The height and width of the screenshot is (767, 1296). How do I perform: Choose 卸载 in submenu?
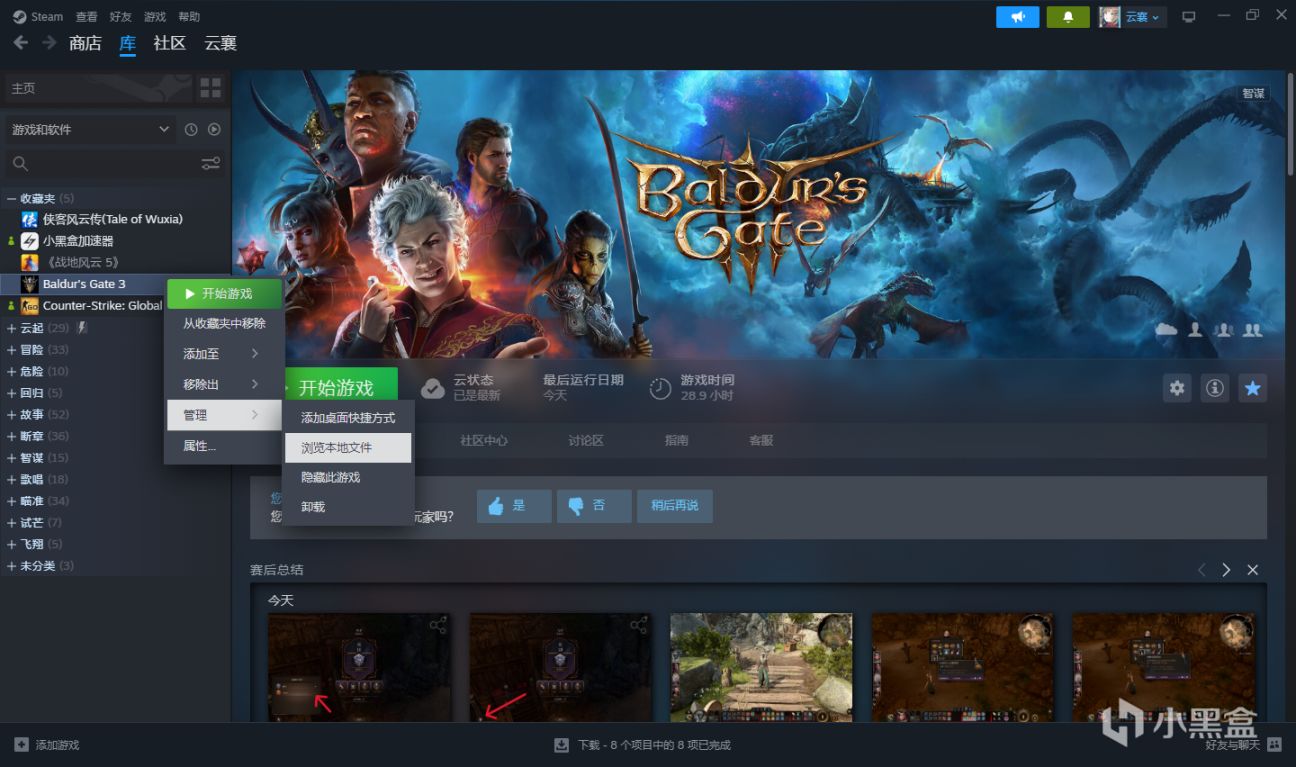(x=348, y=507)
